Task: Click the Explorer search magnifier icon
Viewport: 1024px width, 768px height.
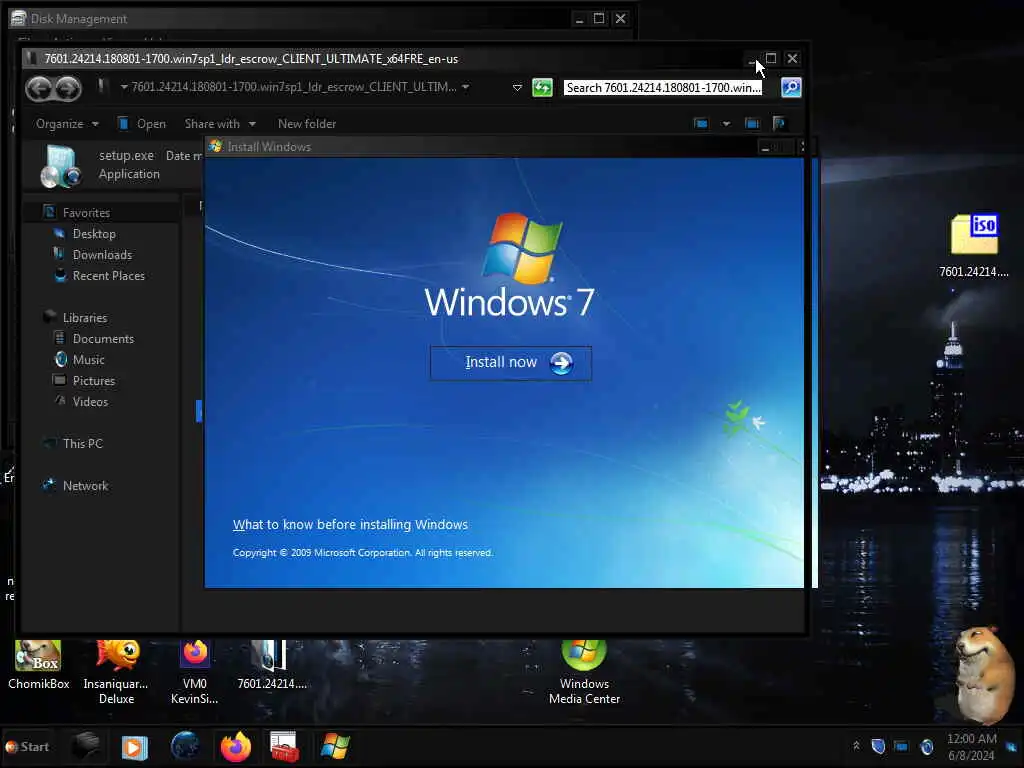Action: coord(791,88)
